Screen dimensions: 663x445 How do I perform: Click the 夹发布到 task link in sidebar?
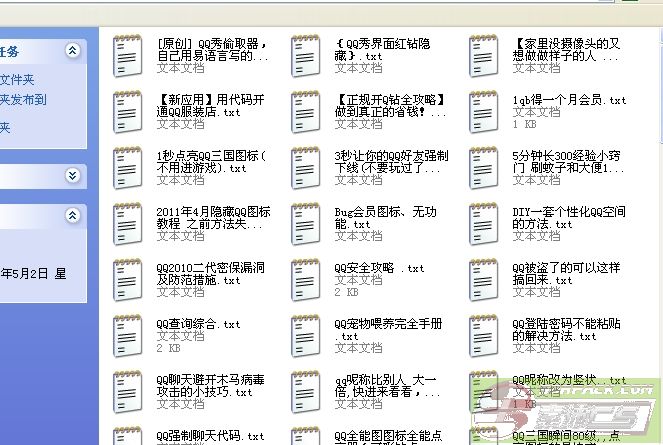coord(23,100)
